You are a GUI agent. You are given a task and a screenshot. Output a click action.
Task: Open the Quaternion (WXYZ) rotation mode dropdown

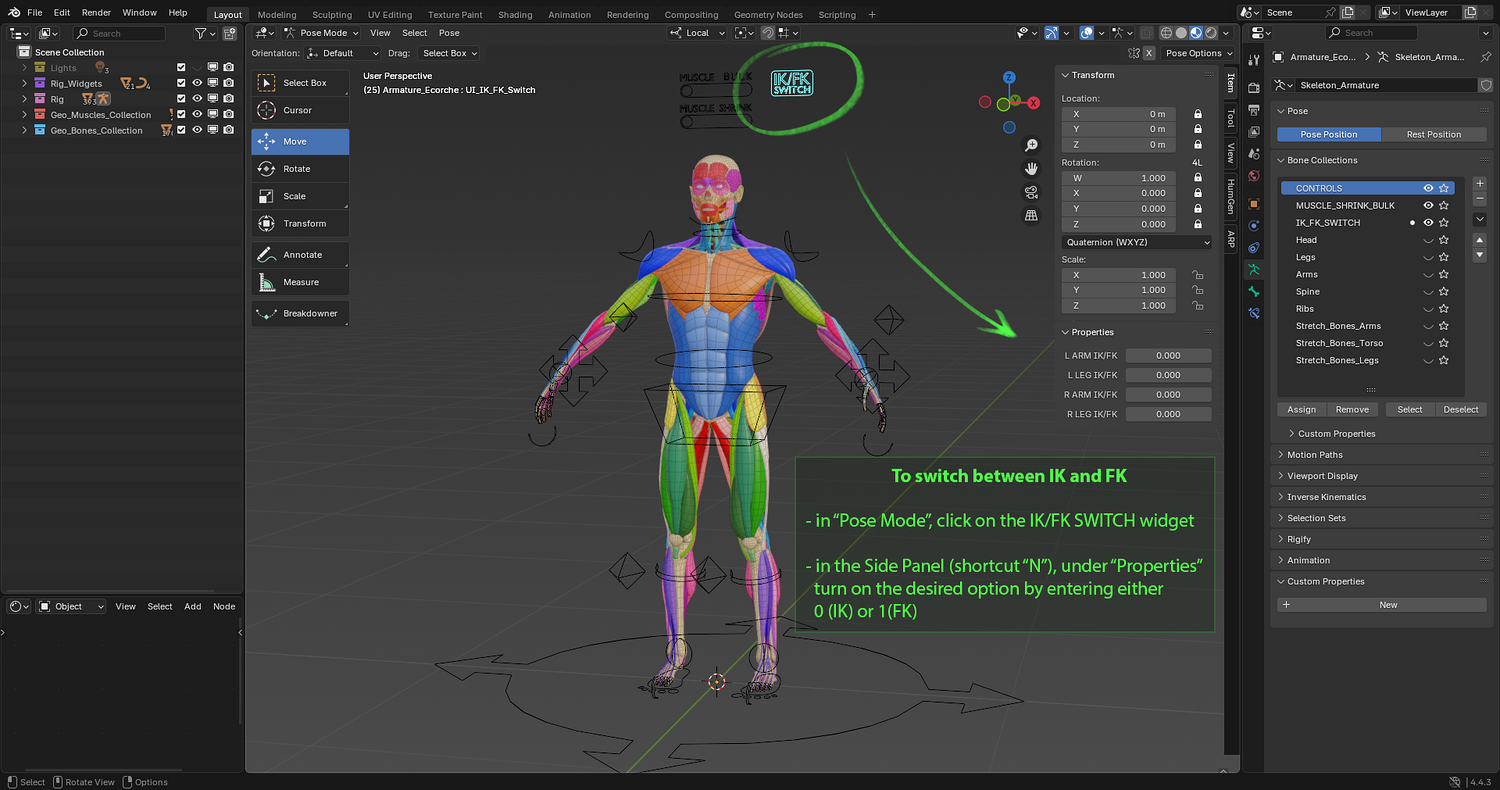click(1137, 242)
